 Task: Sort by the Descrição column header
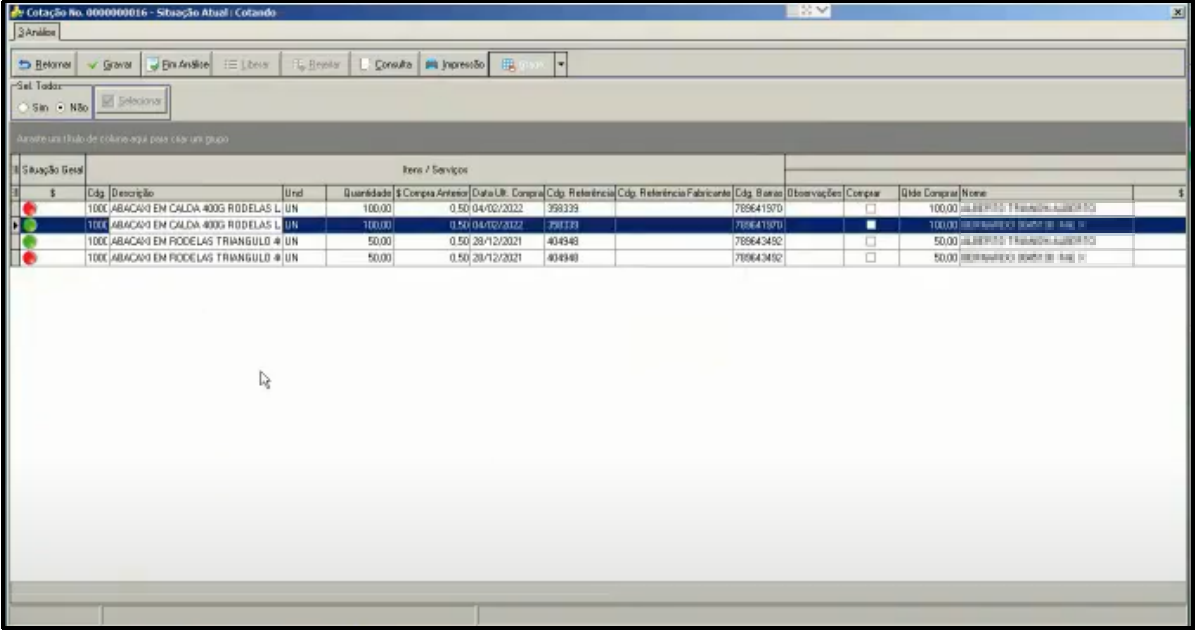tap(196, 193)
